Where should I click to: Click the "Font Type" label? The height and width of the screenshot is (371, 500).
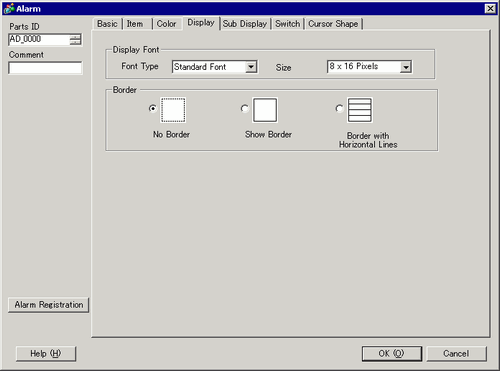tap(140, 66)
